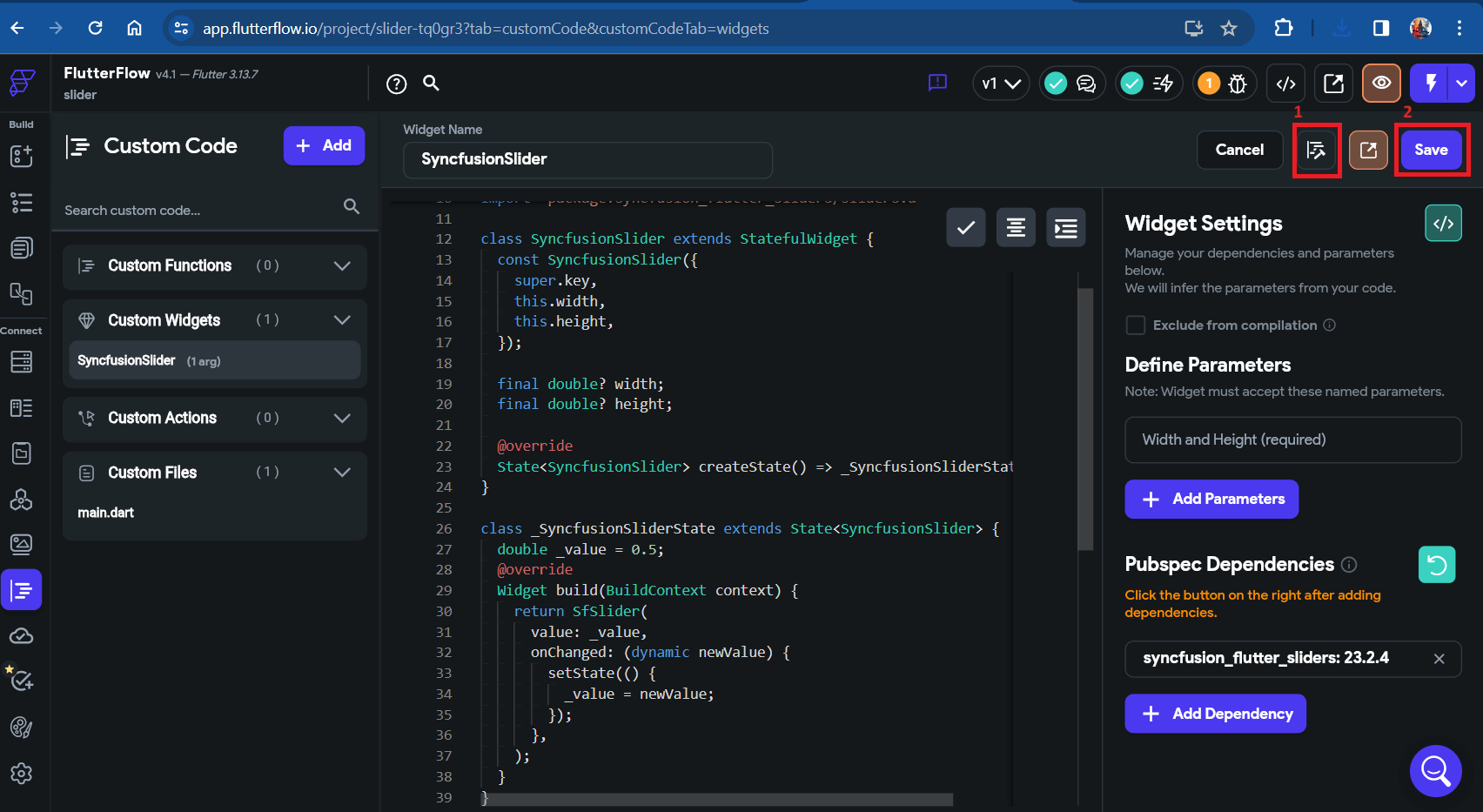Bookmark this page with star icon
Viewport: 1483px width, 812px height.
[1229, 29]
